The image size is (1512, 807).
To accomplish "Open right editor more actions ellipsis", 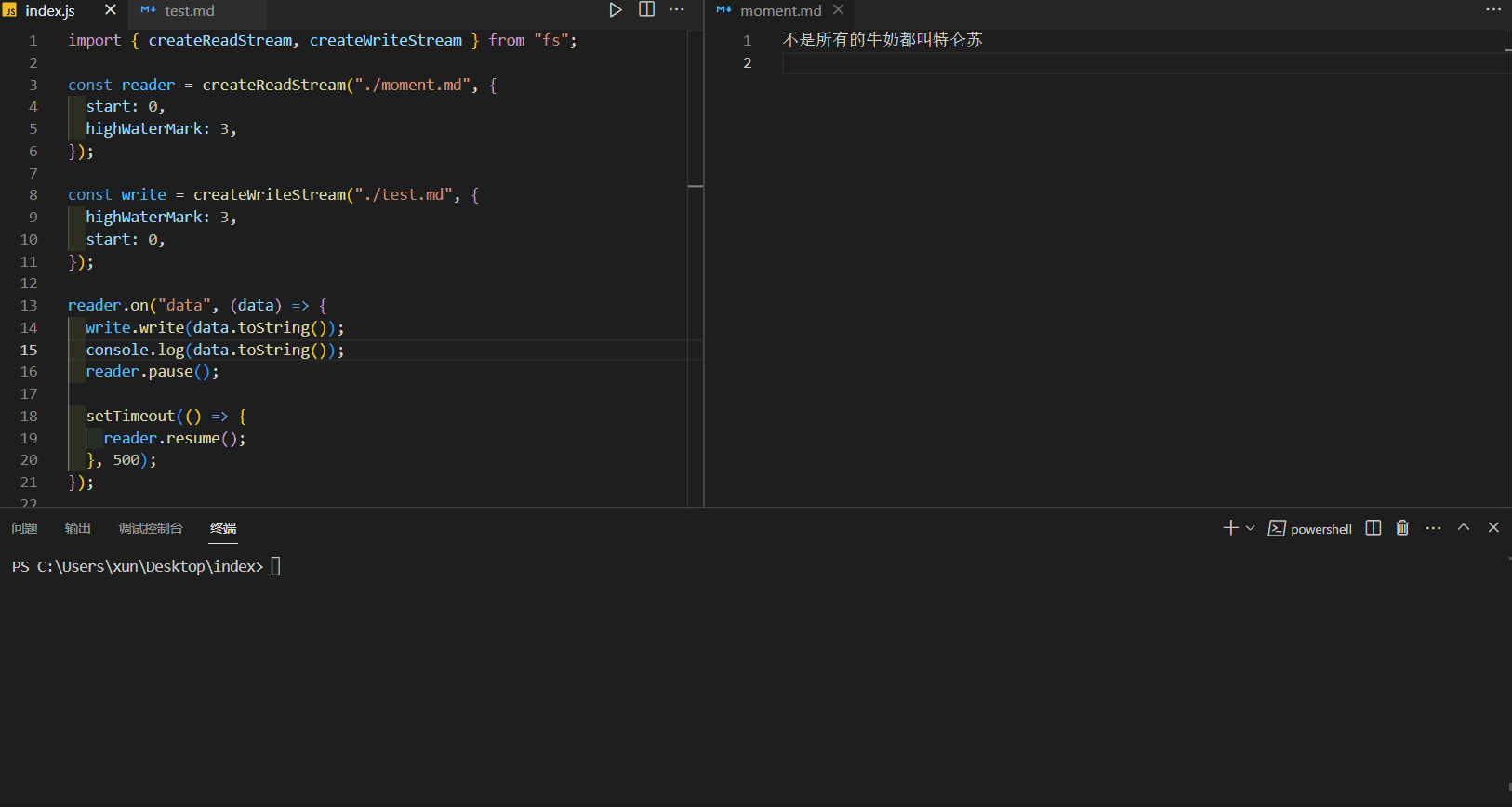I will (x=1493, y=10).
